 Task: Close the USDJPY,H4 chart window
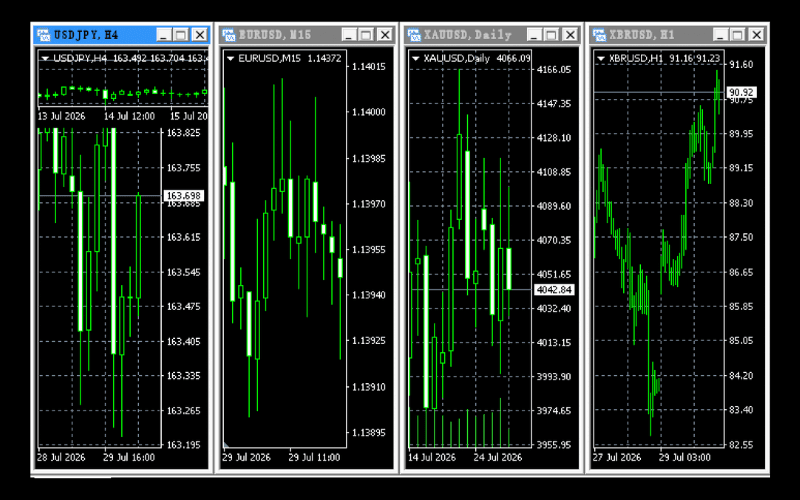(200, 35)
